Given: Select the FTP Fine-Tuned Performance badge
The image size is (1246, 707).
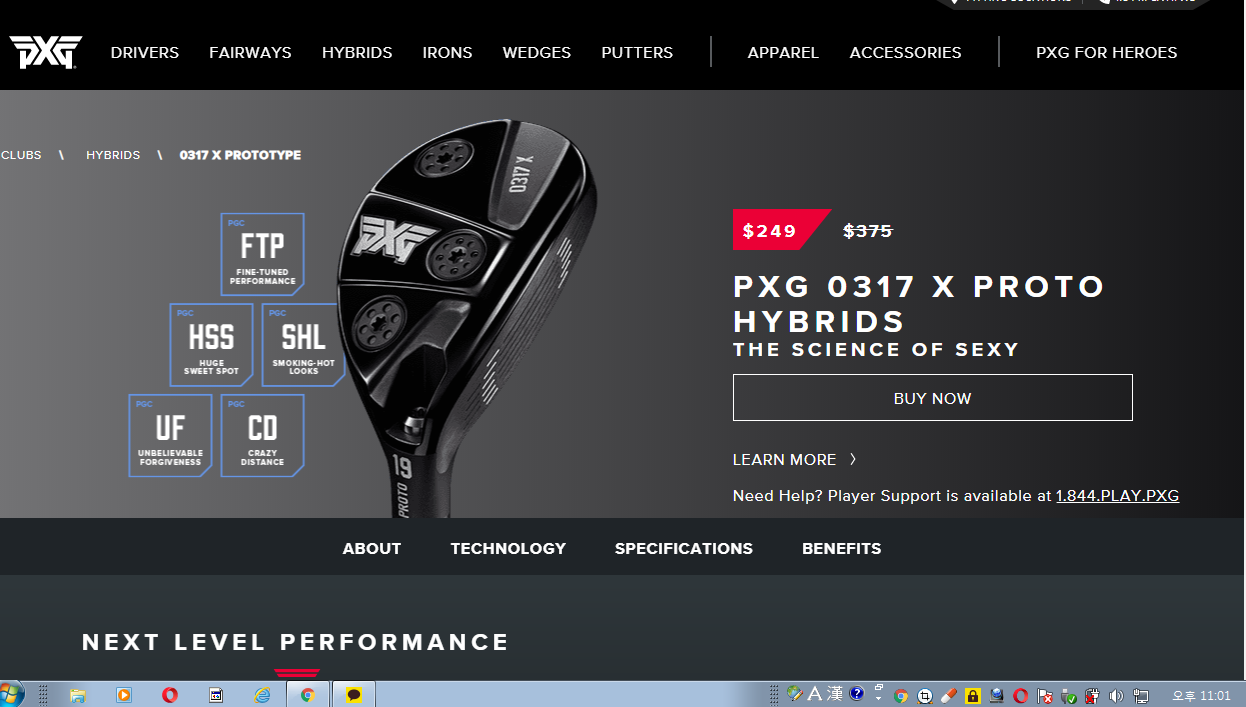Looking at the screenshot, I should pos(262,254).
